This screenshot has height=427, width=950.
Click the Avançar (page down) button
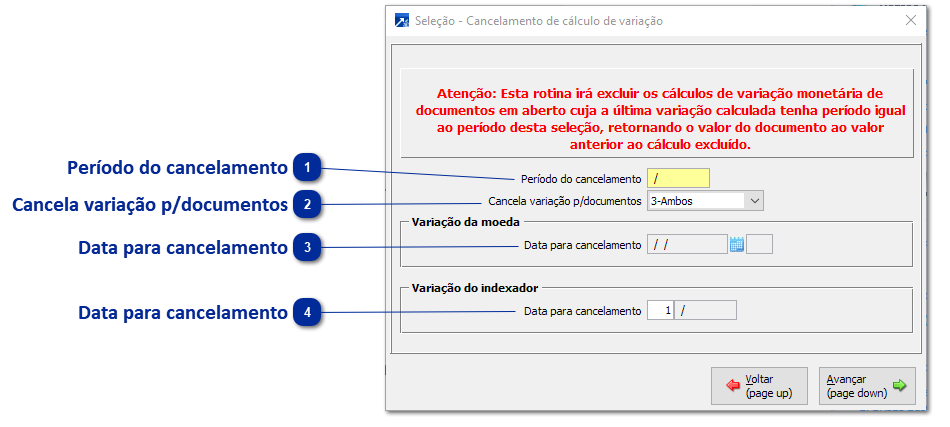coord(867,386)
